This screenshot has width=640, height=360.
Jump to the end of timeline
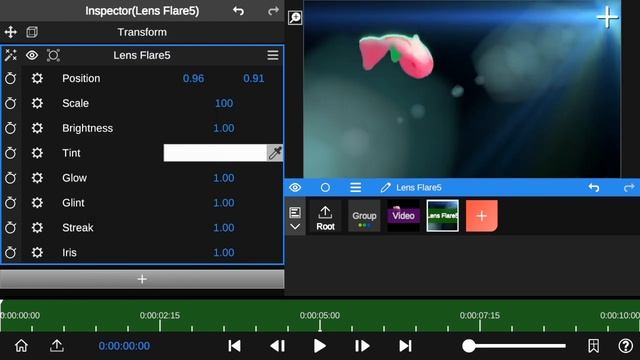click(x=405, y=346)
